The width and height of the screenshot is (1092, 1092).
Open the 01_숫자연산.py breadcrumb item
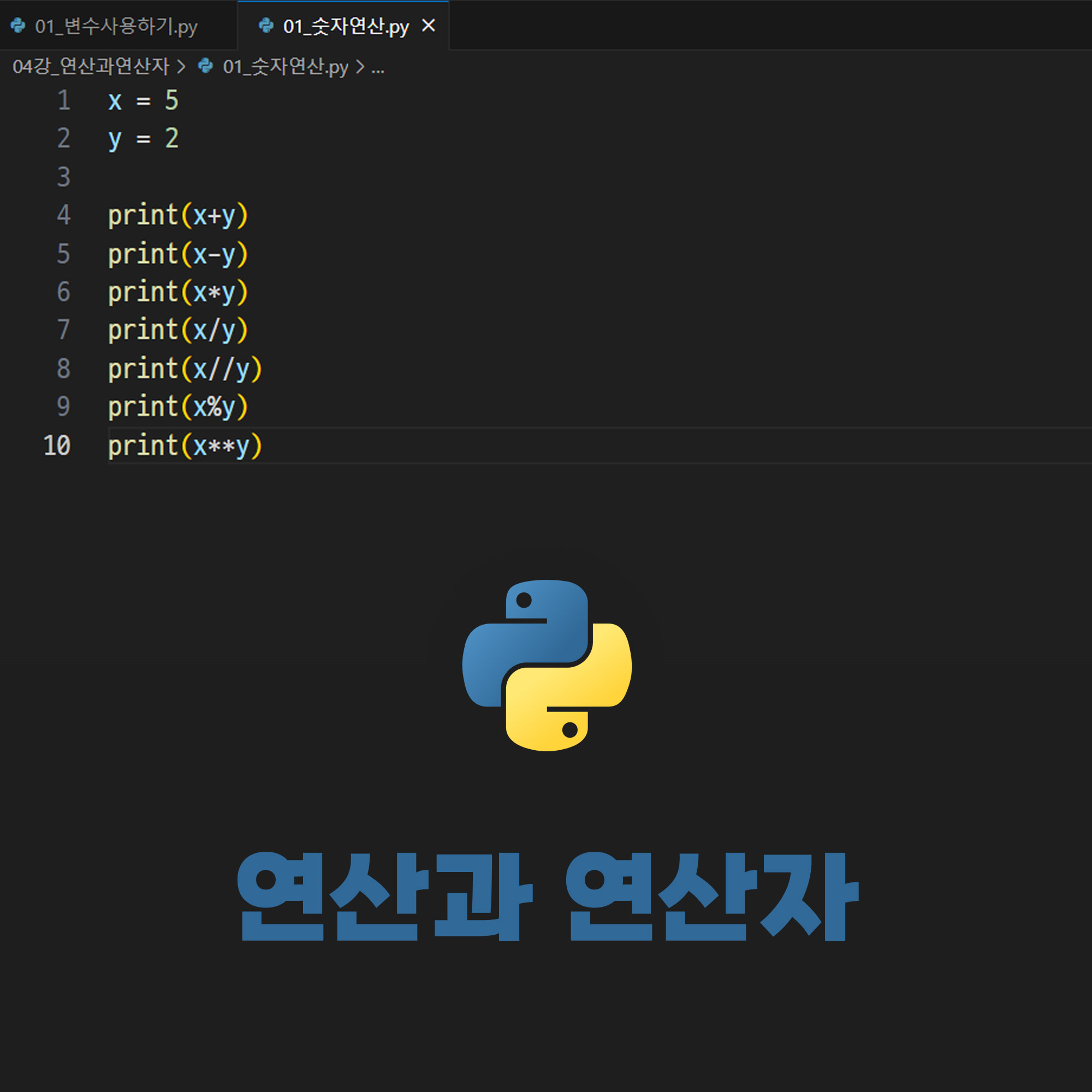point(286,67)
